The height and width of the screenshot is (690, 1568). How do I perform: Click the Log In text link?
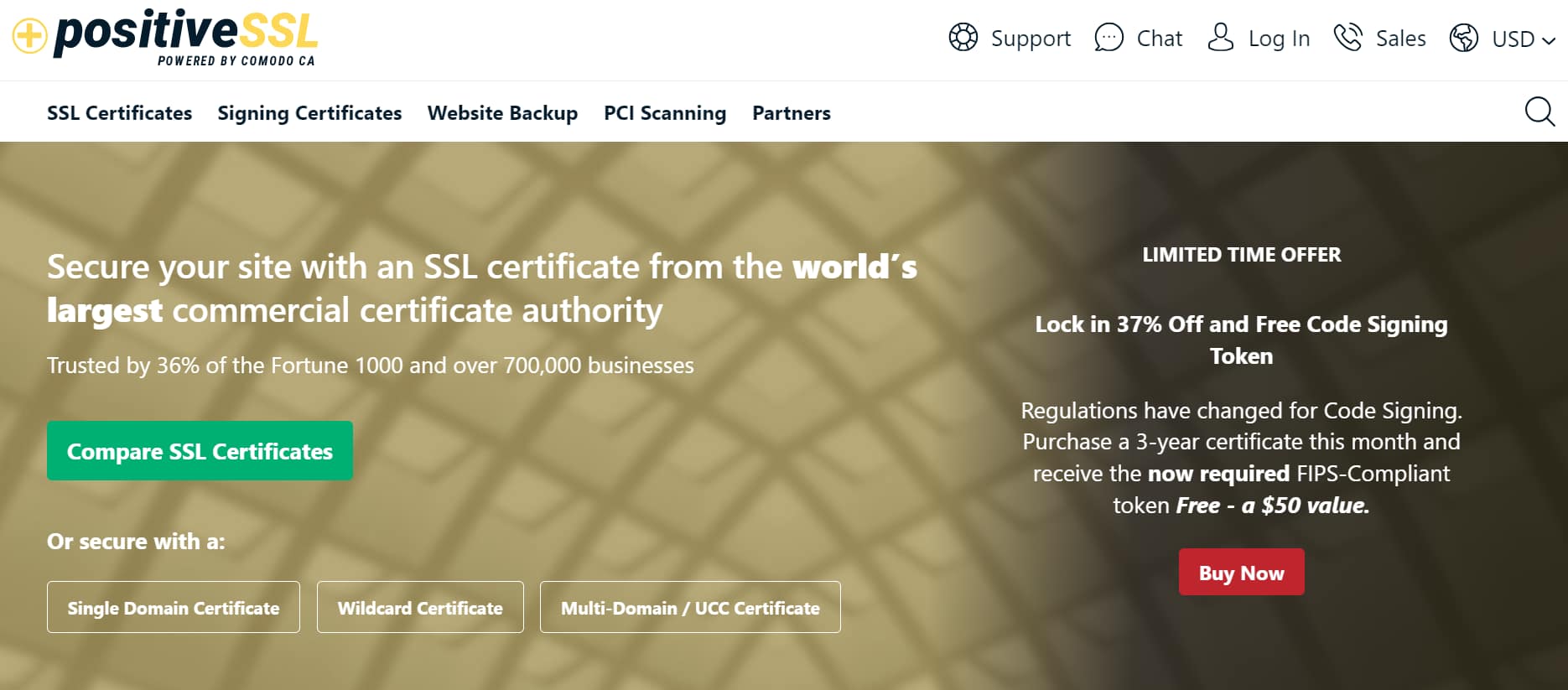[x=1278, y=39]
